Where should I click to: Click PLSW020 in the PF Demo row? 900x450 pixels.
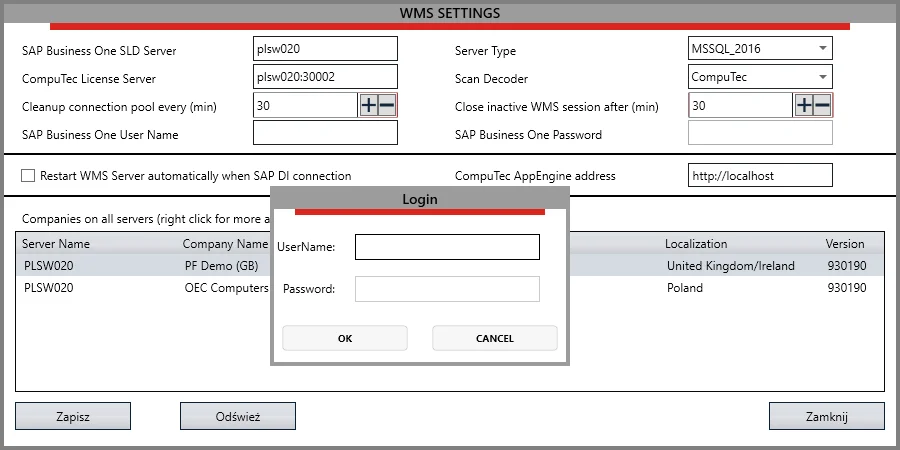(49, 266)
